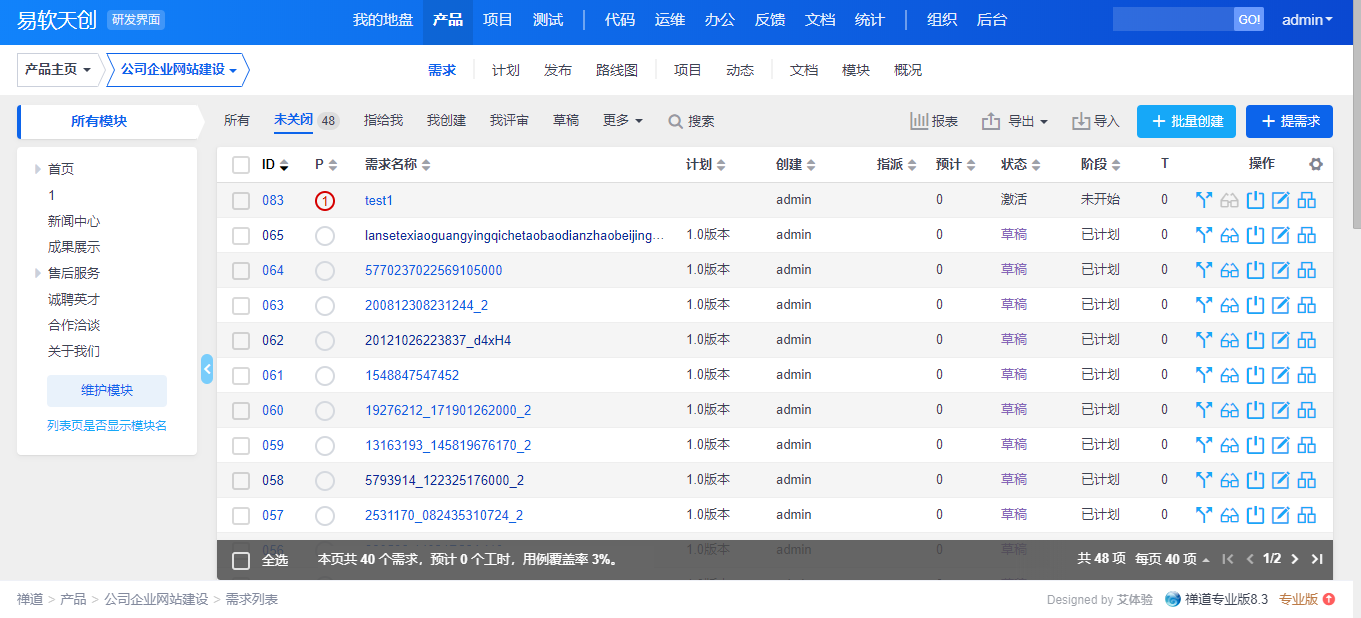Toggle the header checkbox beside ID column
Screen dimensions: 1361x618
pos(241,164)
